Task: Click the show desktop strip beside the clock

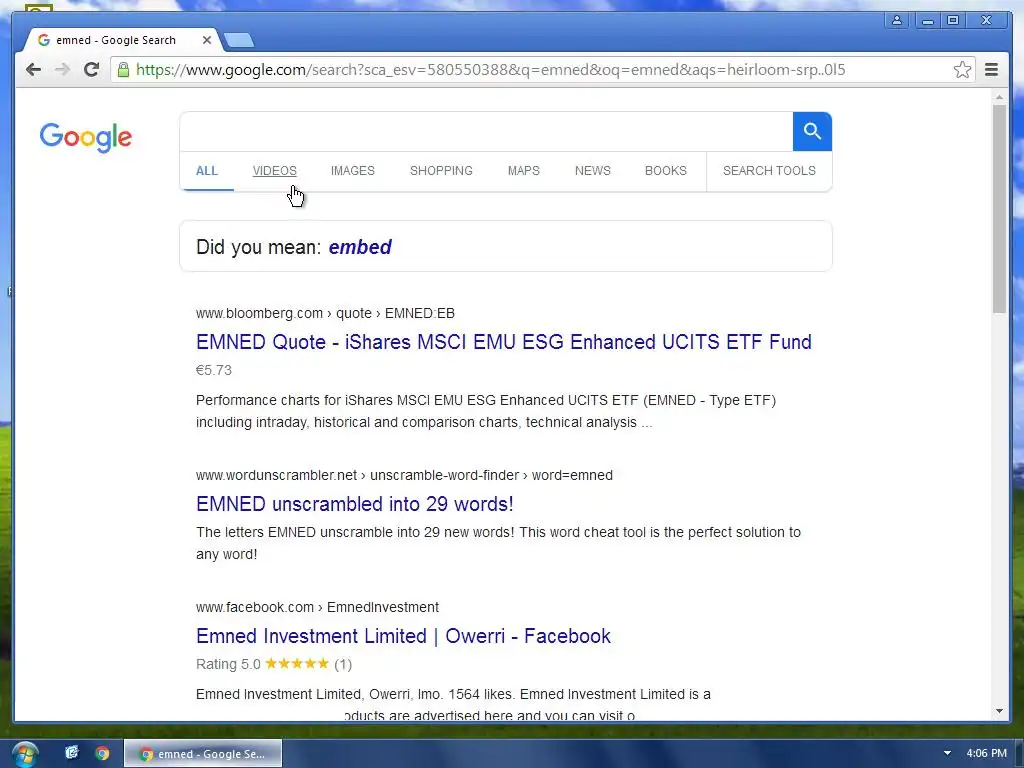Action: (1019, 754)
